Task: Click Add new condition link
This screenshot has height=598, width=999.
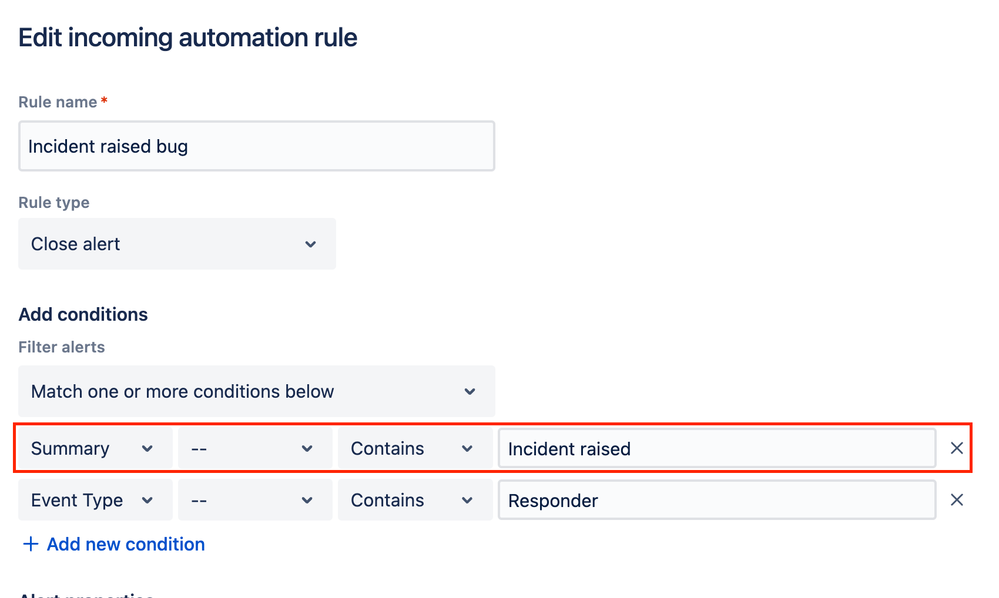Action: click(x=126, y=544)
